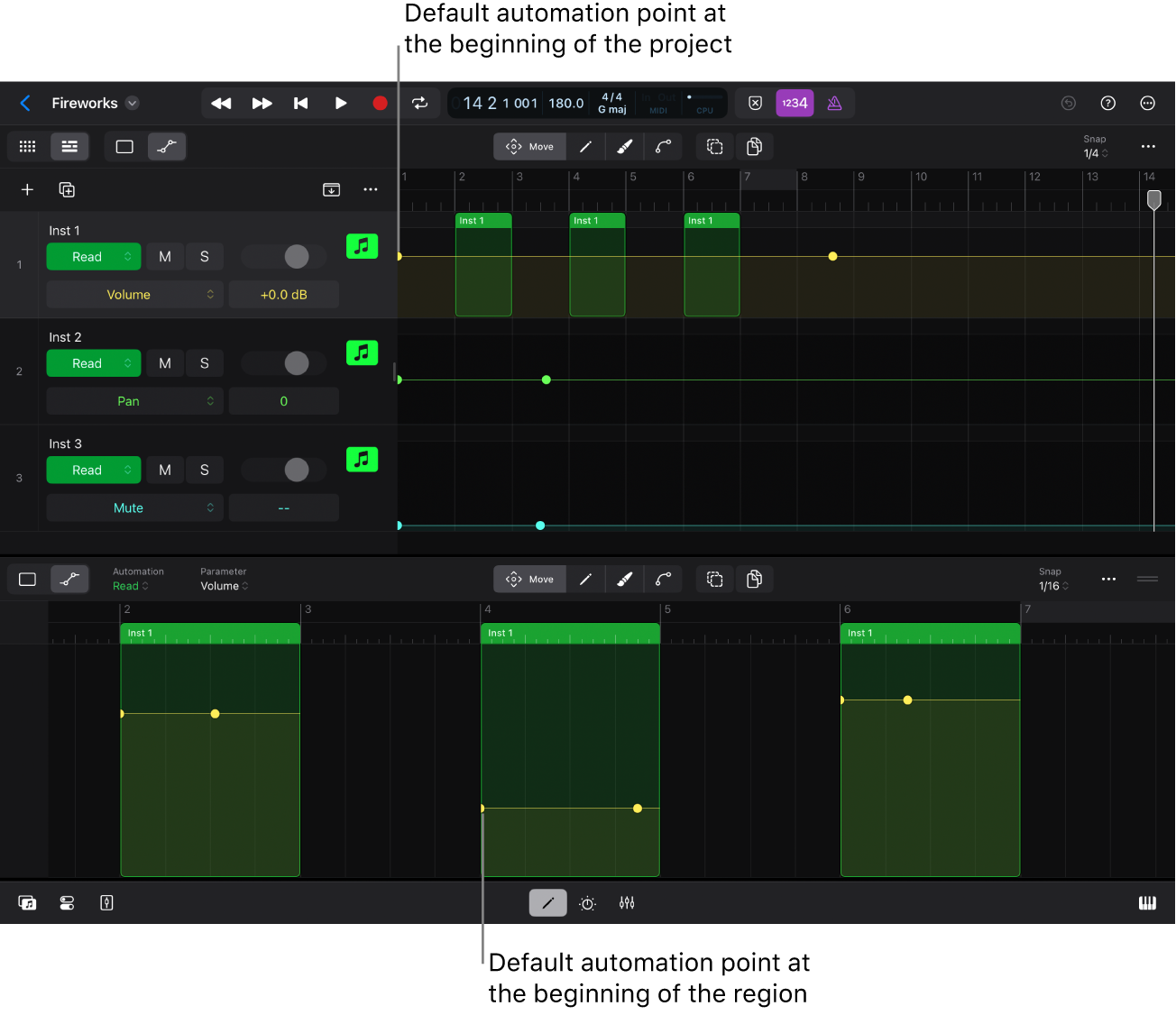Select Move tool in tracks area toolbar

(x=530, y=146)
